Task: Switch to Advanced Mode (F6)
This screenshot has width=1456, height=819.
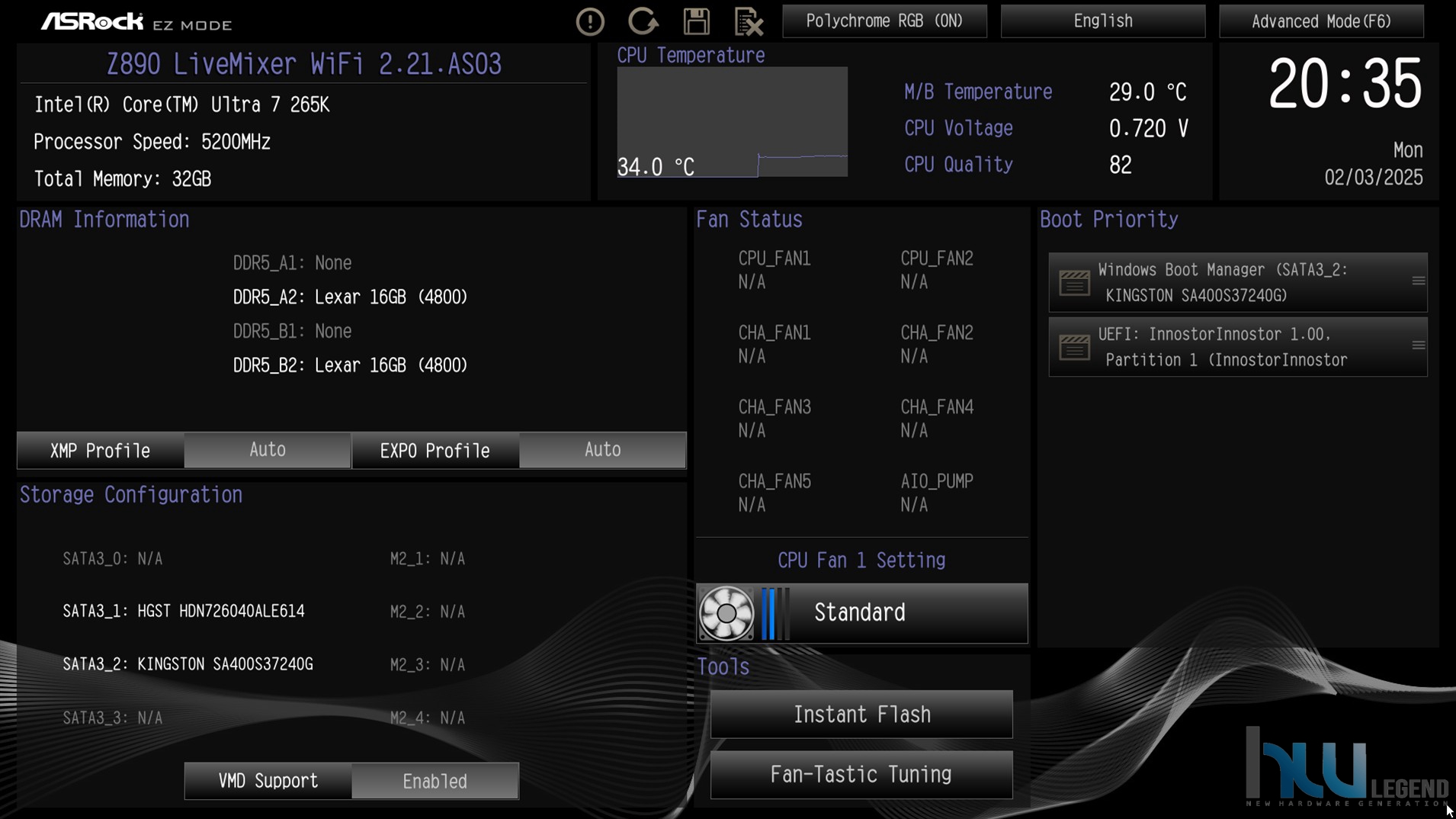Action: pyautogui.click(x=1321, y=21)
